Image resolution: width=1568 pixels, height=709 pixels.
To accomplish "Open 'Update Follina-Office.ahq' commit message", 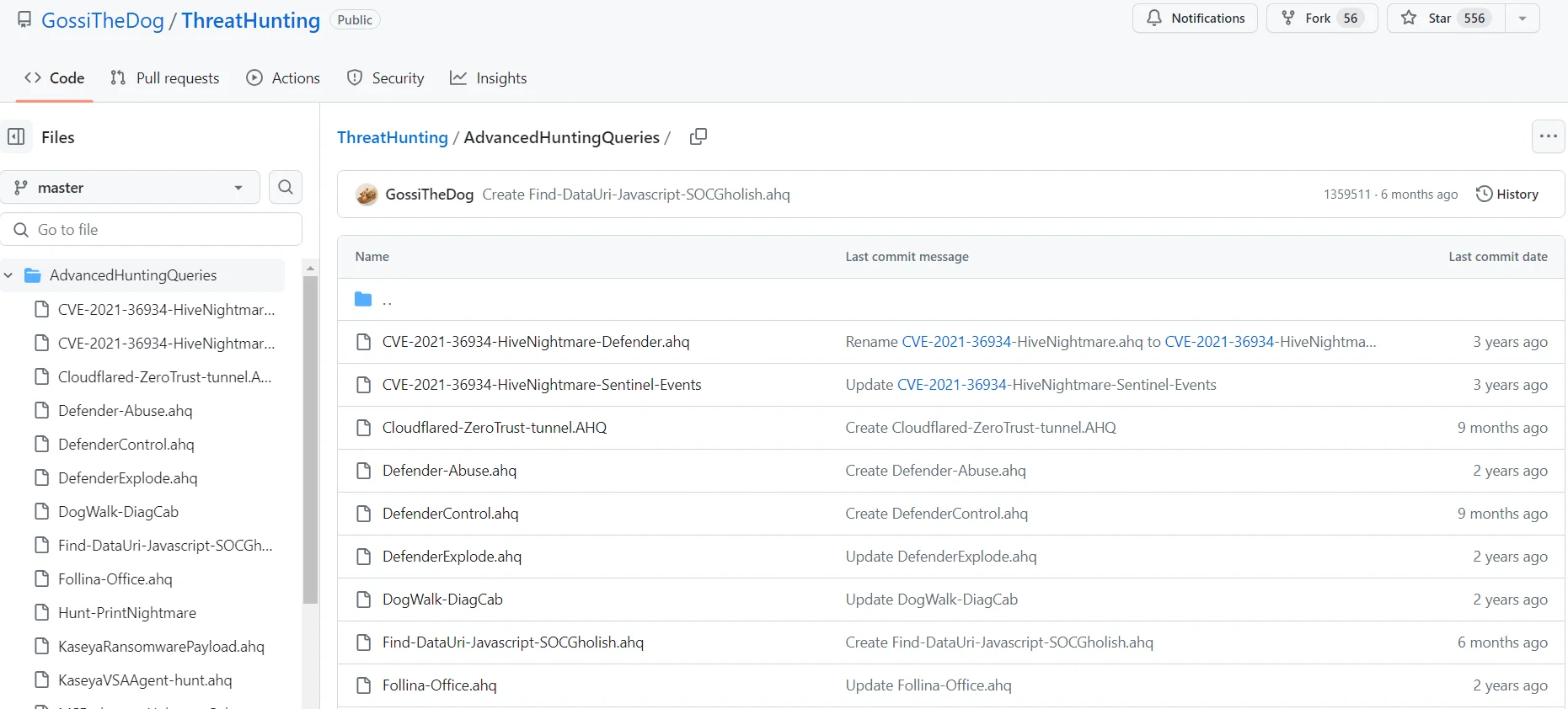I will click(928, 685).
